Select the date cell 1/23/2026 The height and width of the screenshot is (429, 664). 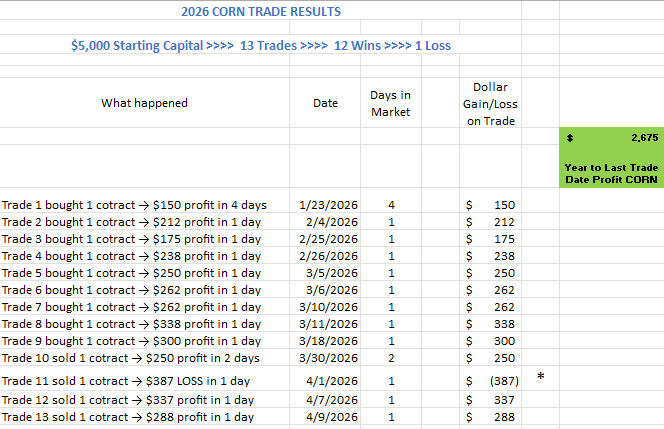tap(328, 205)
